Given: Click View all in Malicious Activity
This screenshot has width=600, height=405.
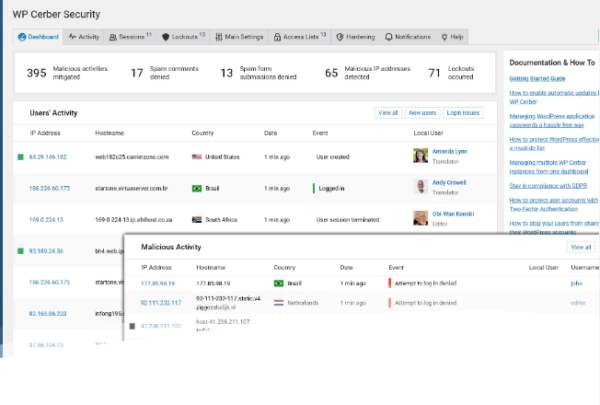Looking at the screenshot, I should point(581,247).
